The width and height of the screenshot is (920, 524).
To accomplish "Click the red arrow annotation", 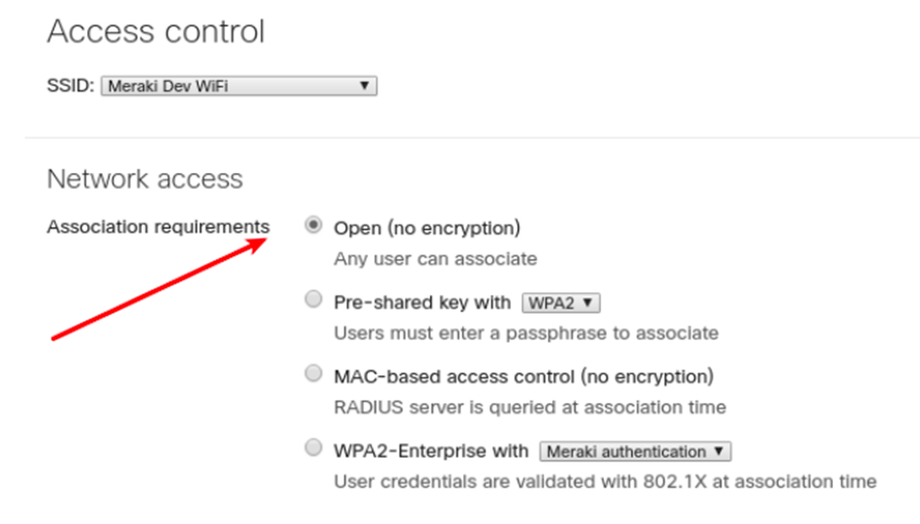I will 160,289.
